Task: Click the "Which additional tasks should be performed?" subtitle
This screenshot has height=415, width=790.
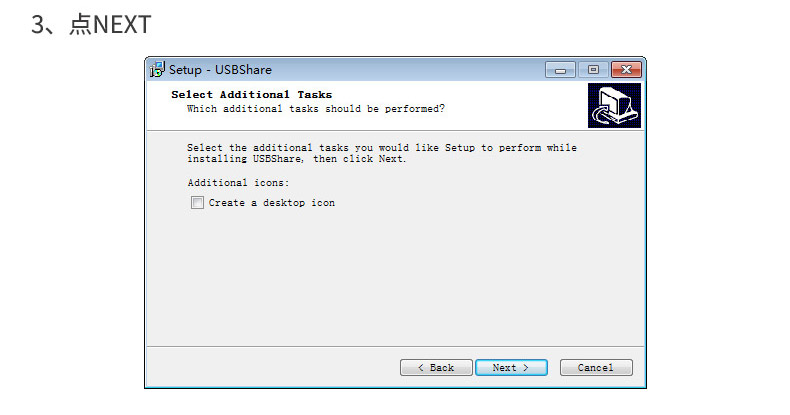Action: pyautogui.click(x=316, y=109)
